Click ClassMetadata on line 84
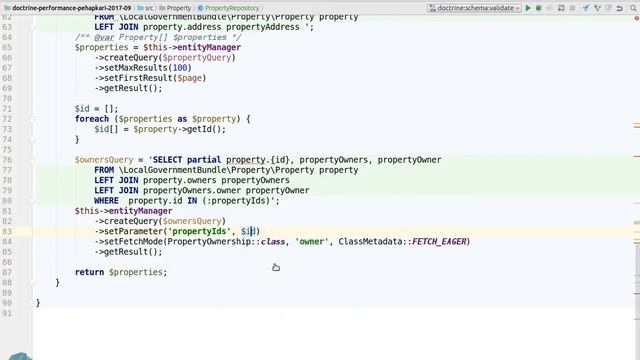Image resolution: width=640 pixels, height=360 pixels. [370, 241]
